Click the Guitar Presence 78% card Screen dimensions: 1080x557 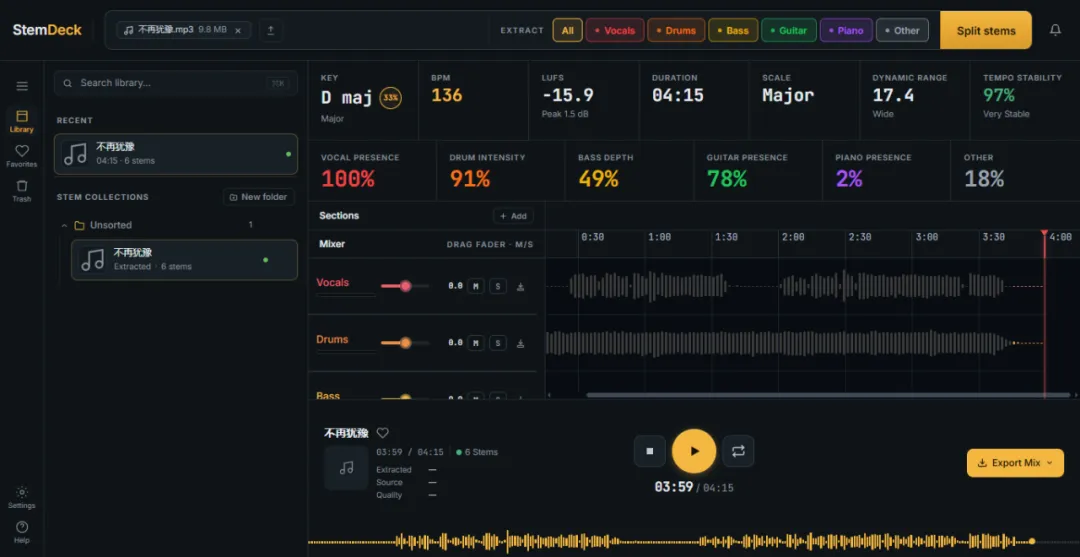click(758, 171)
